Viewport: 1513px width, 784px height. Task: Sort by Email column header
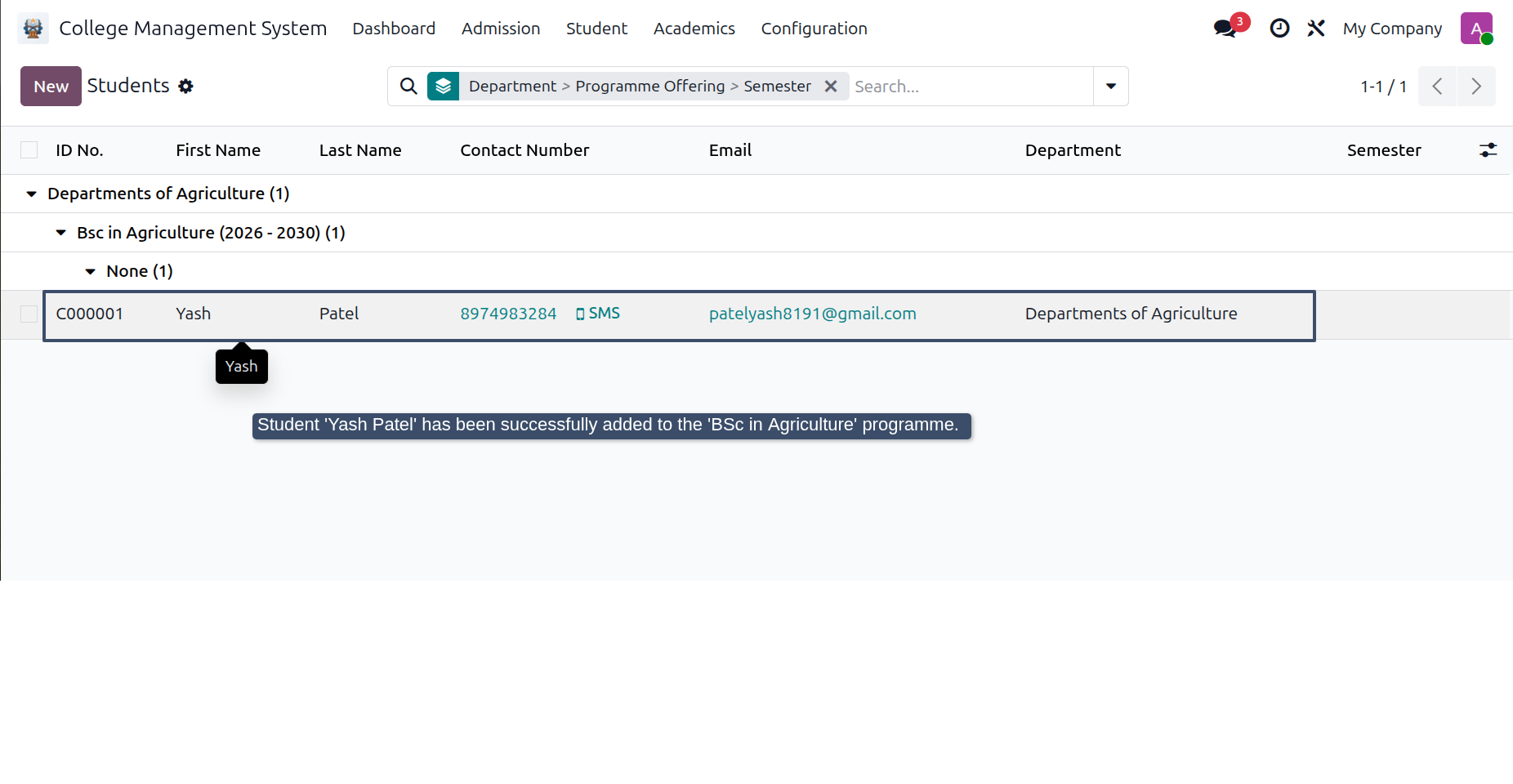click(x=730, y=150)
